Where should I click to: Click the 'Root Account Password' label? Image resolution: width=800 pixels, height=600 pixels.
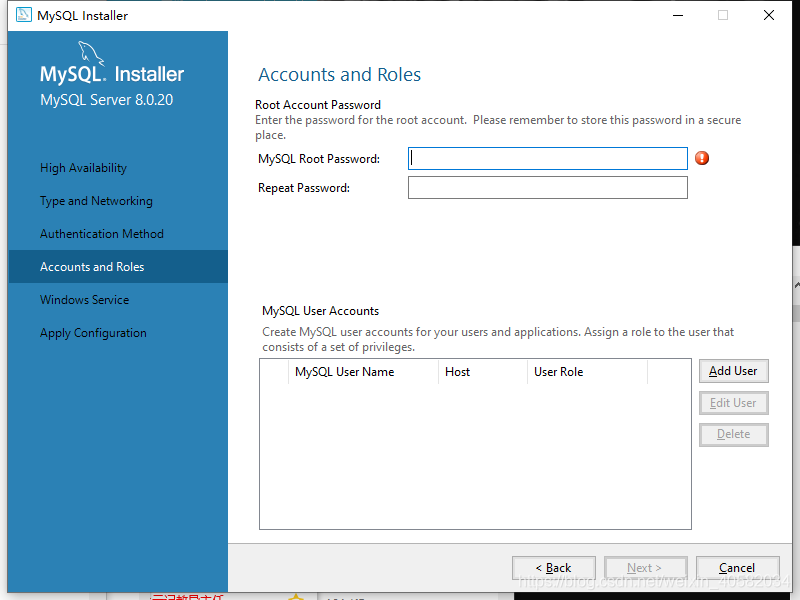tap(318, 105)
